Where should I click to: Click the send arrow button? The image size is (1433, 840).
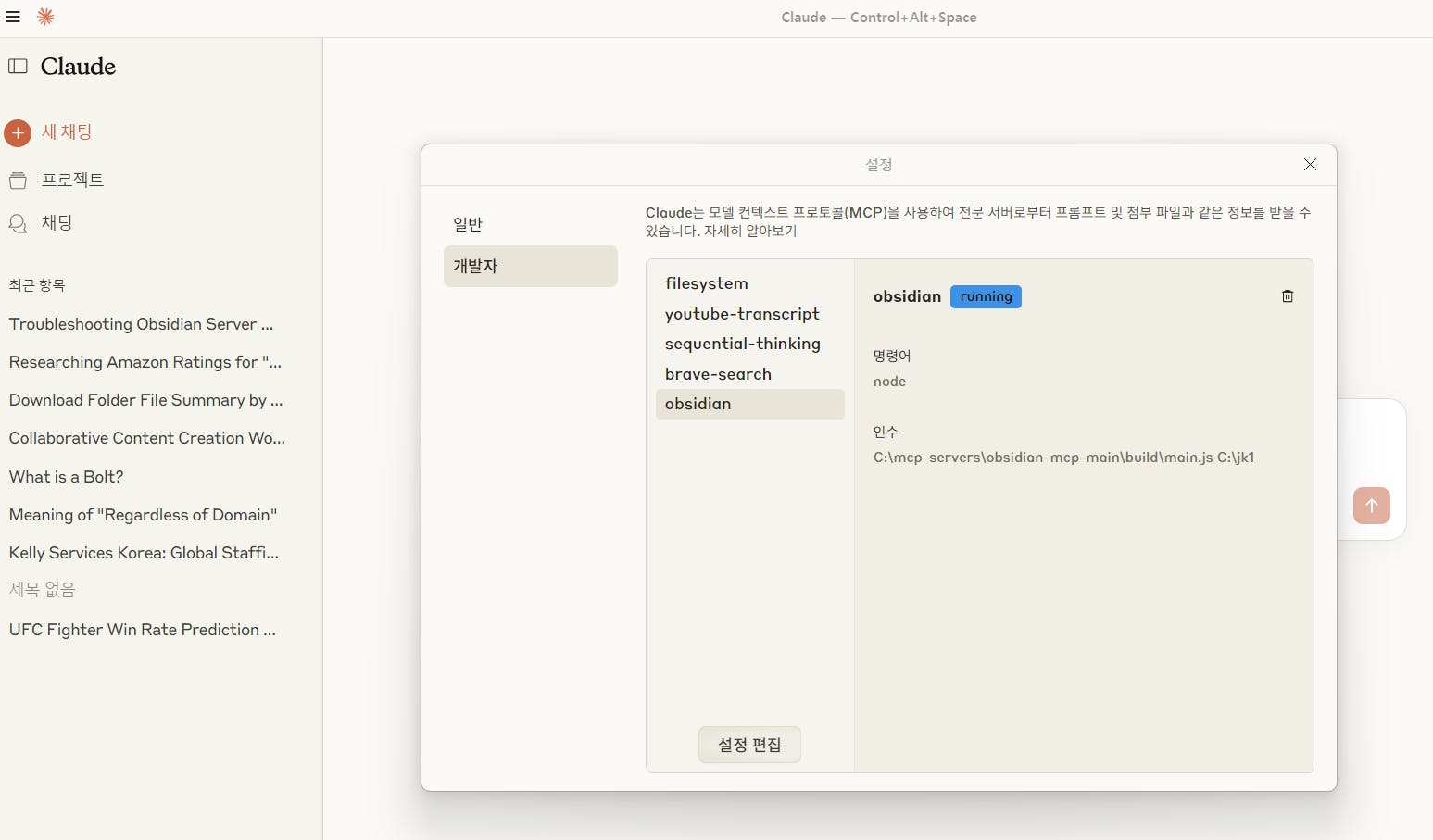coord(1372,506)
